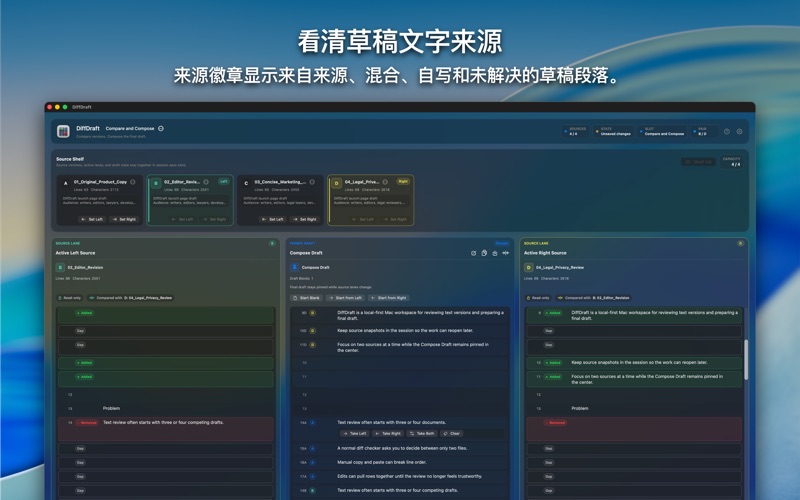Open the circle menu beside Compare and Compose
The image size is (800, 500).
pos(161,129)
